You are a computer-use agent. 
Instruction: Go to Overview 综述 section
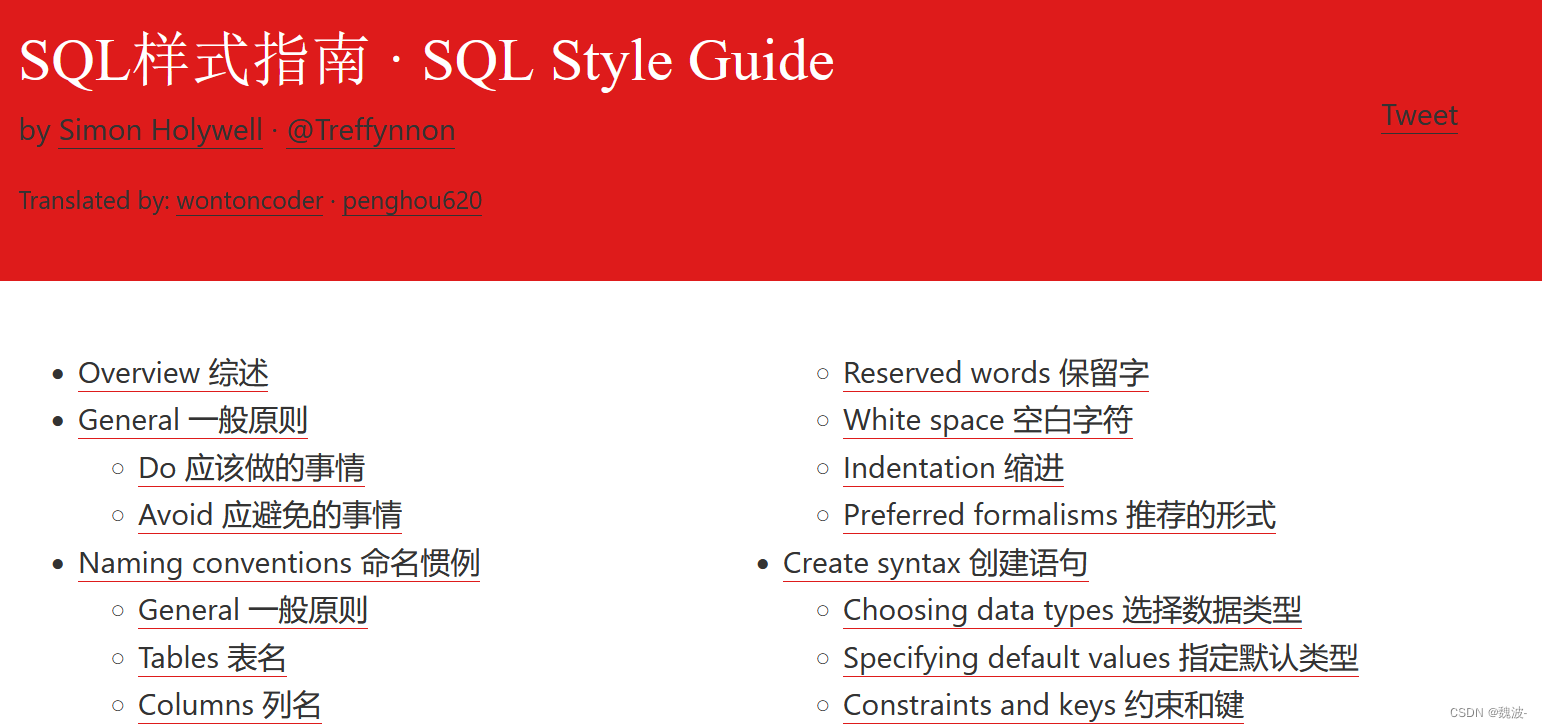174,373
